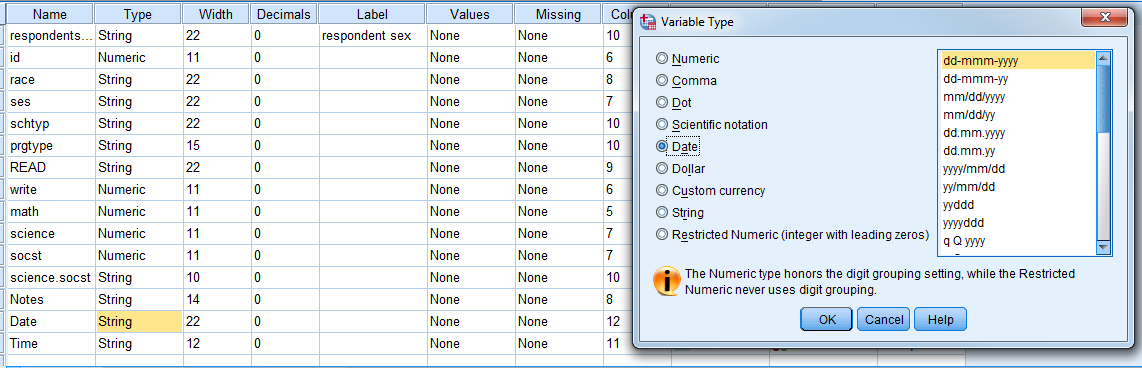Image resolution: width=1142 pixels, height=368 pixels.
Task: Select the yyyyddd date format
Action: 1018,223
